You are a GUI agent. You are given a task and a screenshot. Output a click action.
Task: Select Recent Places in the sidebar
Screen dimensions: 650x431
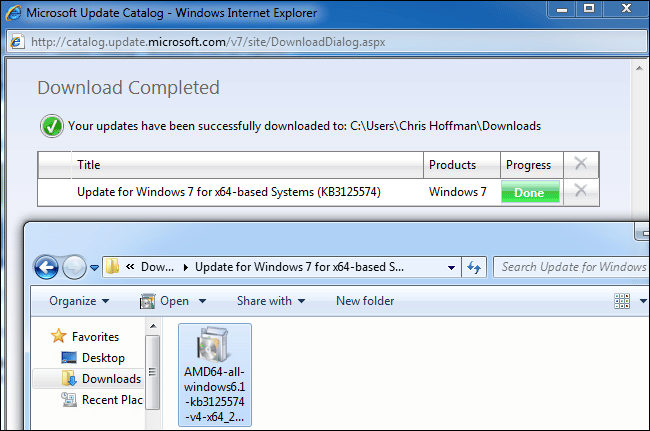click(x=108, y=400)
